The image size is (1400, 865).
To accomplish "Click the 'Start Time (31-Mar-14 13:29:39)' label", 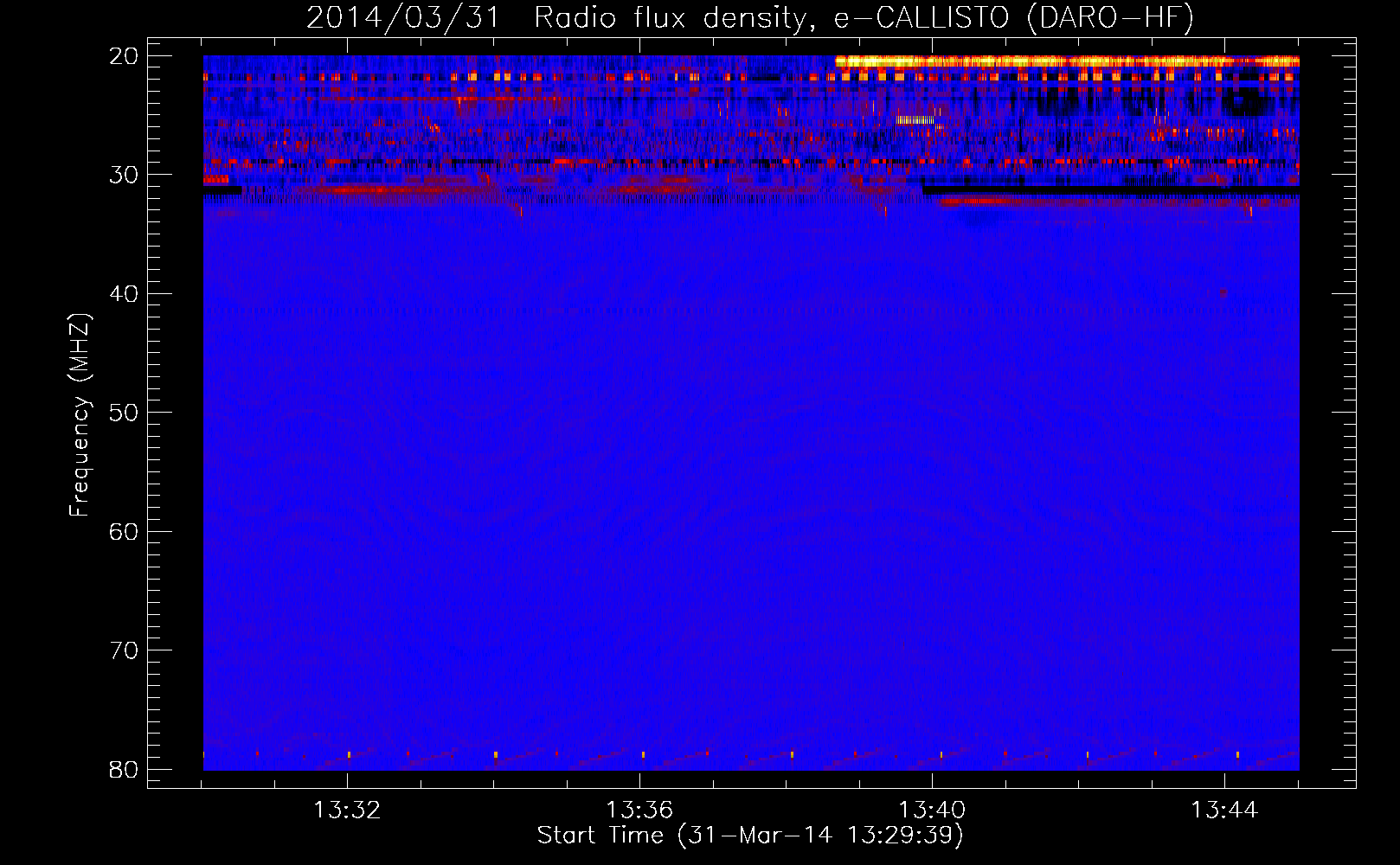I will pos(749,836).
